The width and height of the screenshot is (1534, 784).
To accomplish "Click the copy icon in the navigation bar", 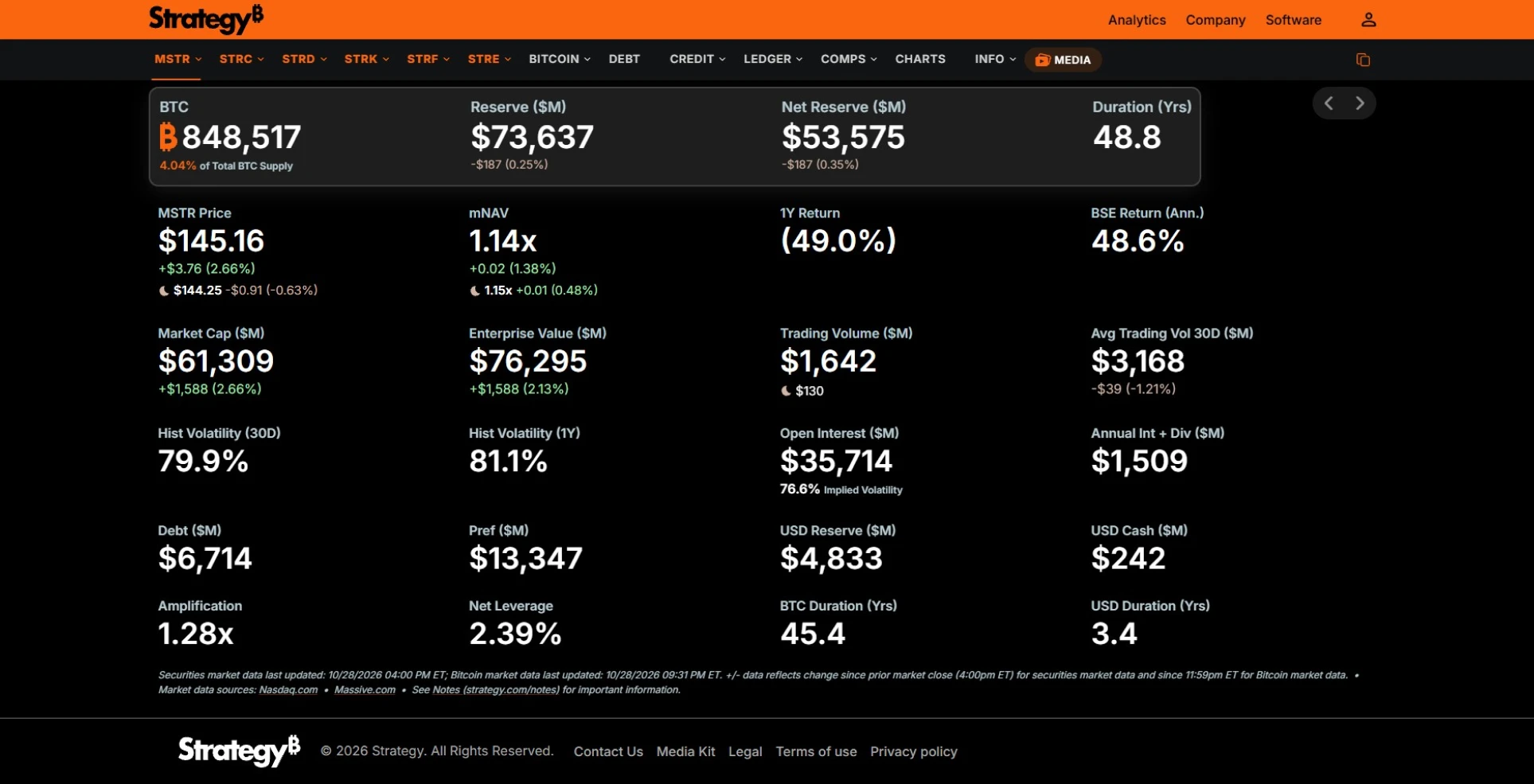I will click(x=1363, y=60).
